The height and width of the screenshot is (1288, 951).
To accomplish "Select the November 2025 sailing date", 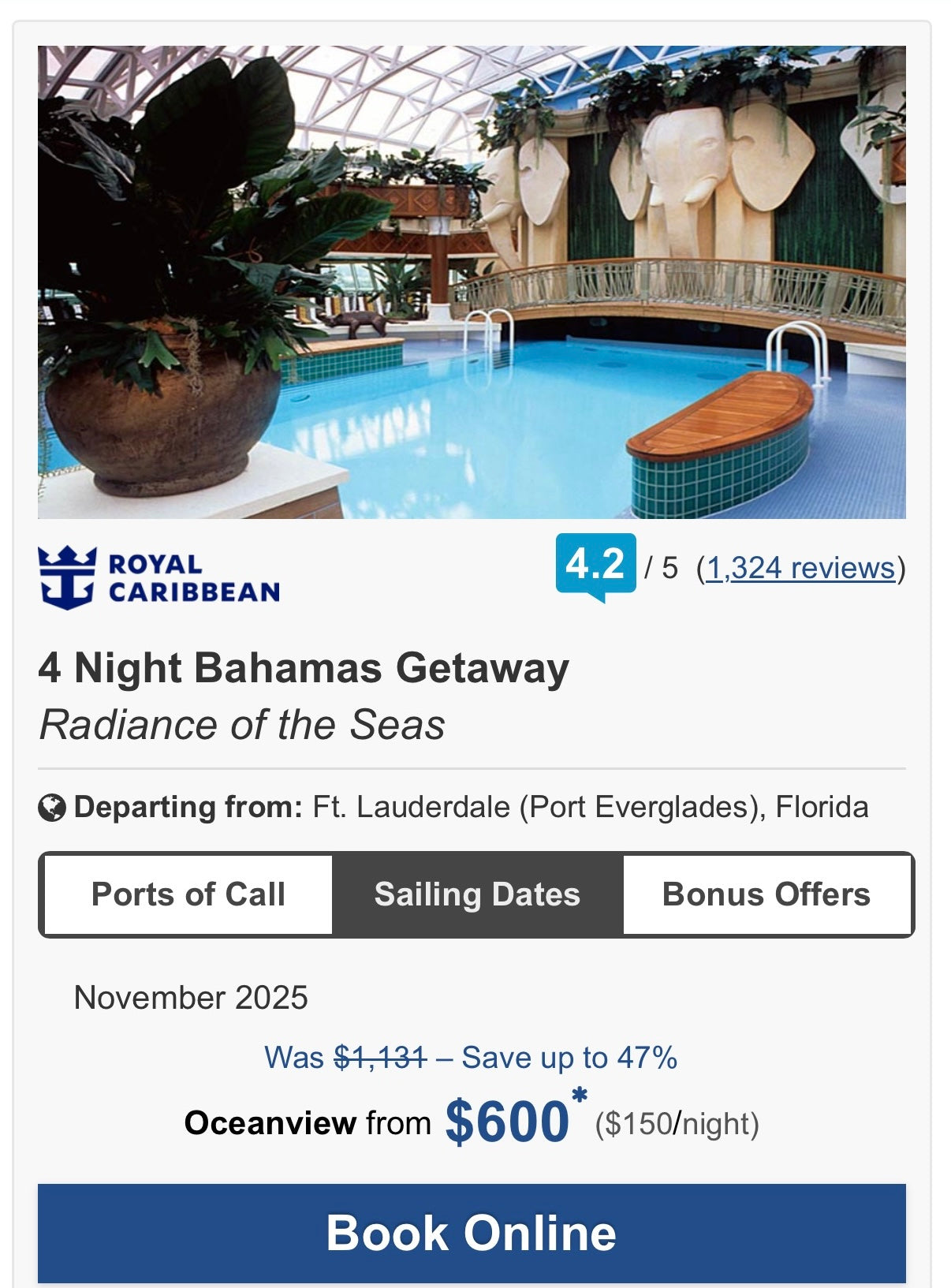I will (x=191, y=998).
